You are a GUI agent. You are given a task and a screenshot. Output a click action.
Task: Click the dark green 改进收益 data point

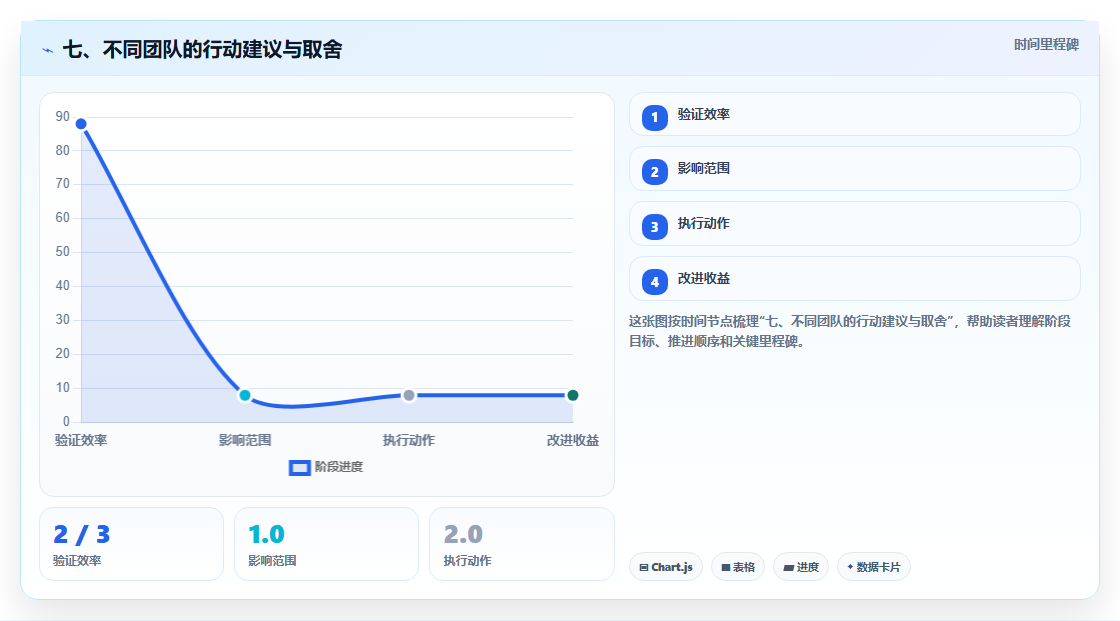click(x=572, y=395)
